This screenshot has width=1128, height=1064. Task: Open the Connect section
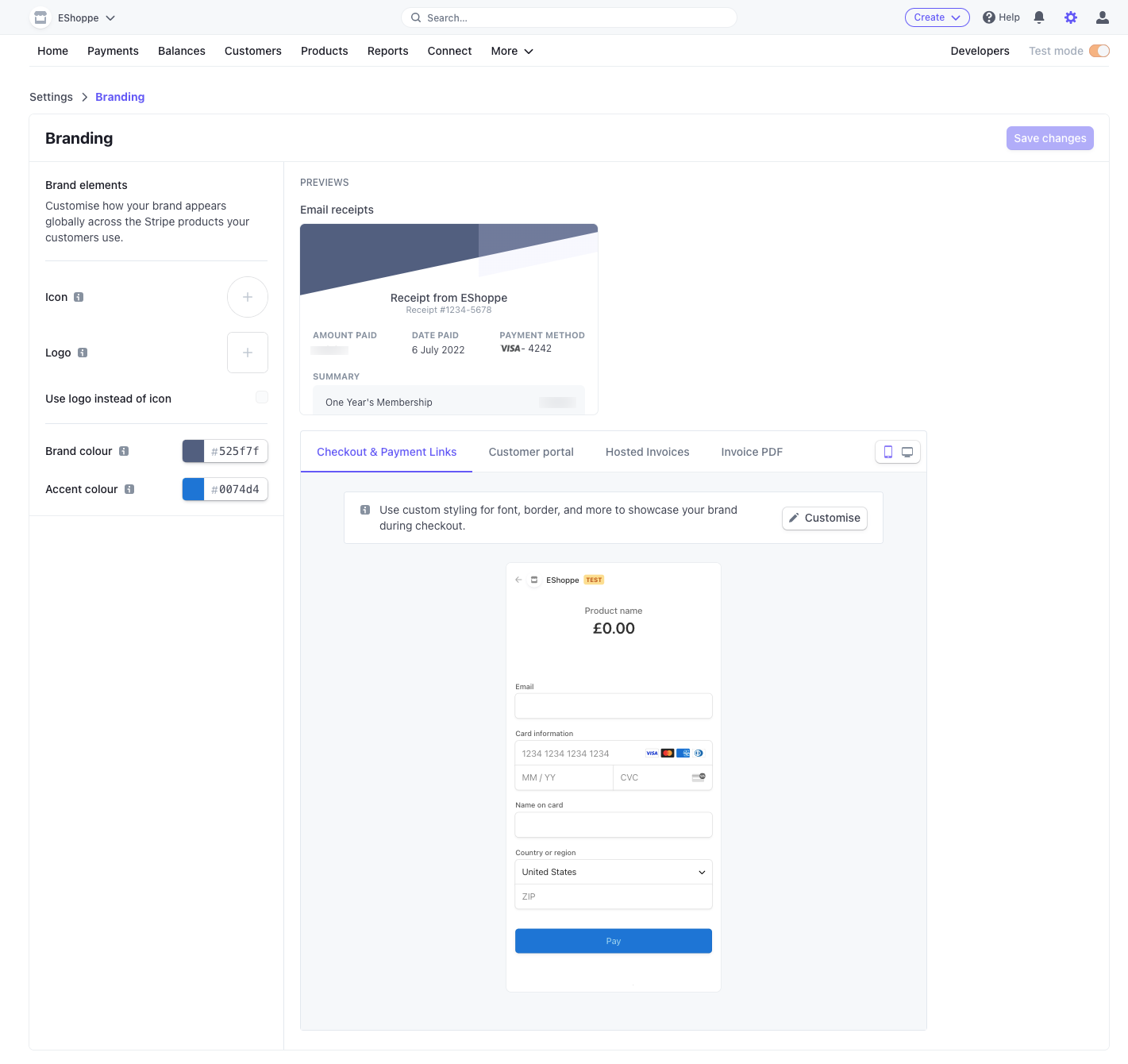click(450, 51)
